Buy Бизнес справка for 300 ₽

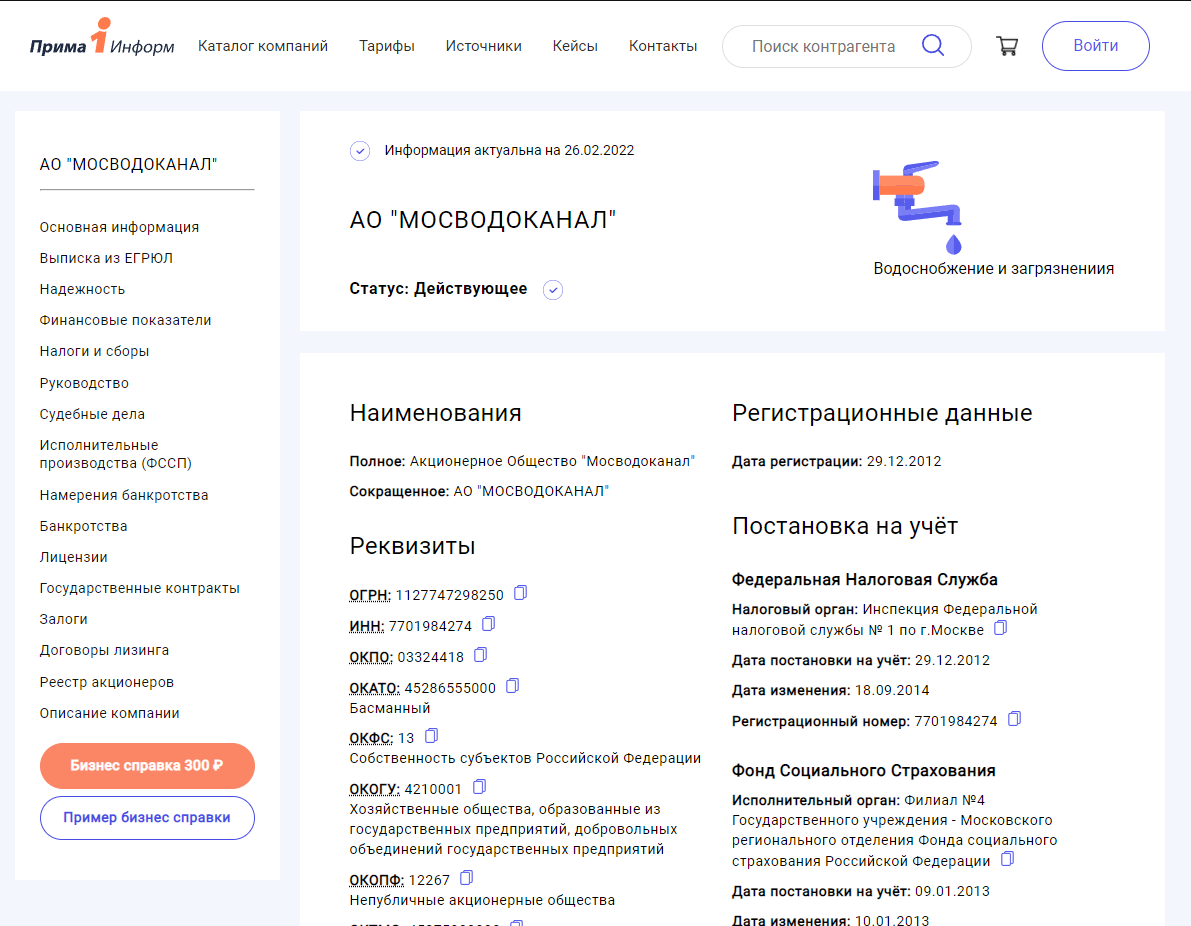147,766
